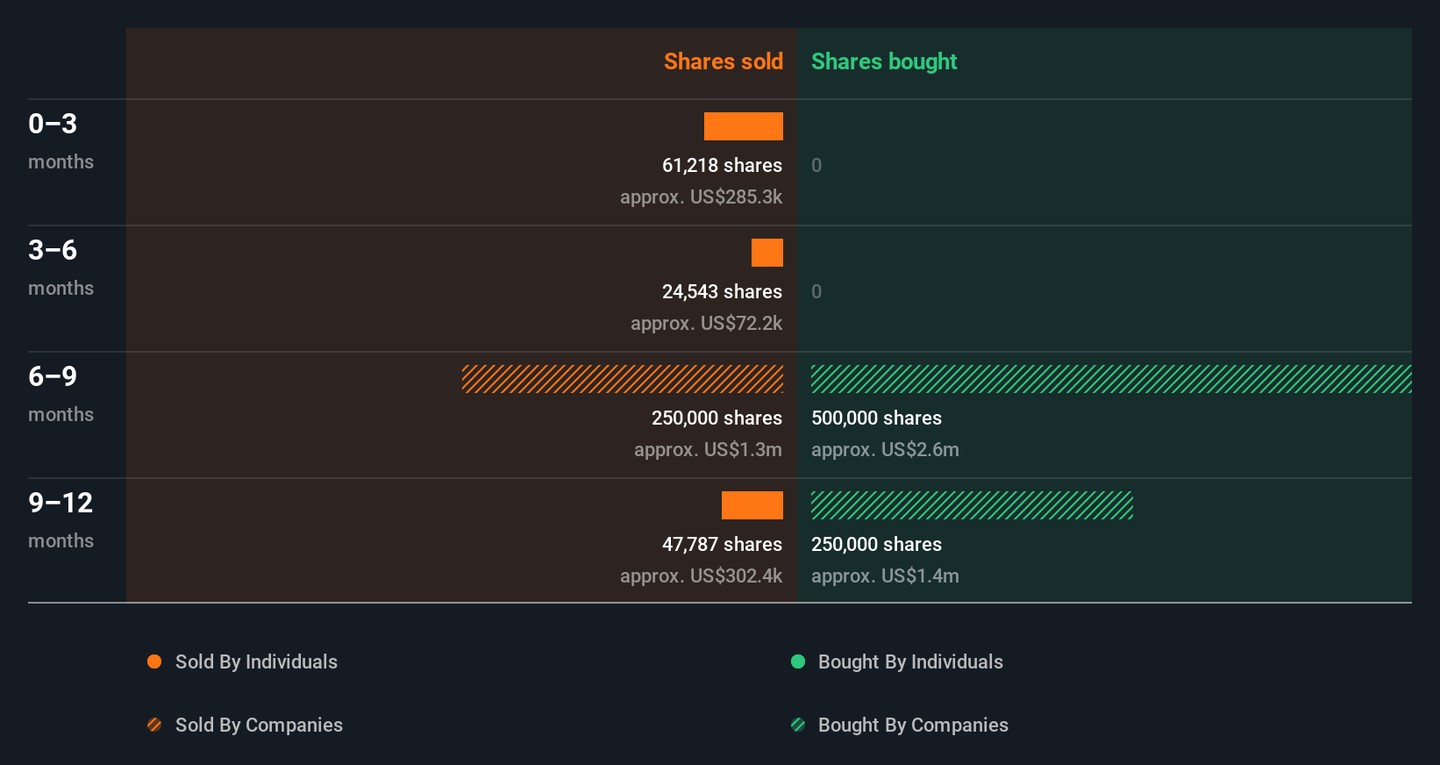Image resolution: width=1440 pixels, height=765 pixels.
Task: Click the small orange bar for 3–6 months
Action: point(767,253)
